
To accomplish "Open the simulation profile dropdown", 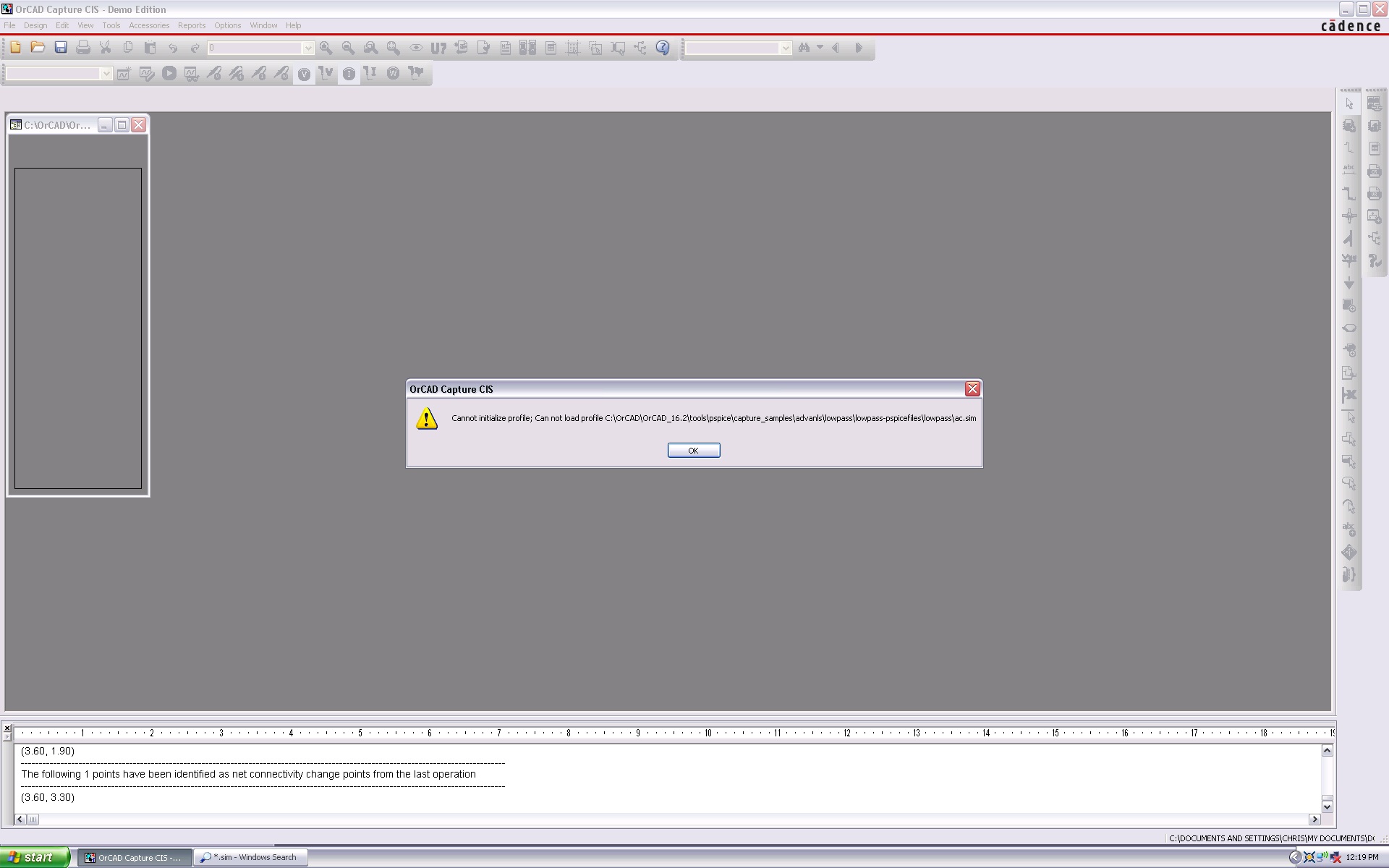I will coord(106,73).
